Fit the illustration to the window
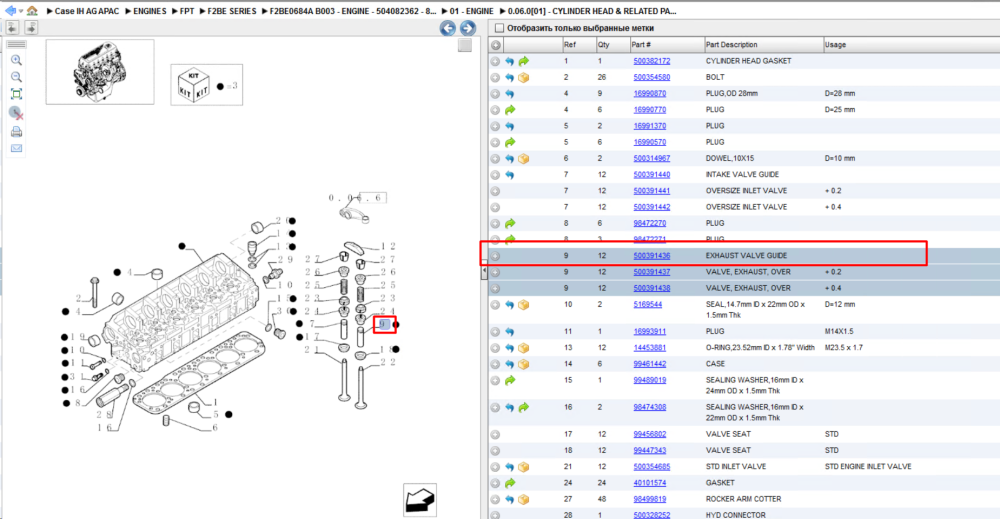Screen dimensions: 1000x519 17,94
